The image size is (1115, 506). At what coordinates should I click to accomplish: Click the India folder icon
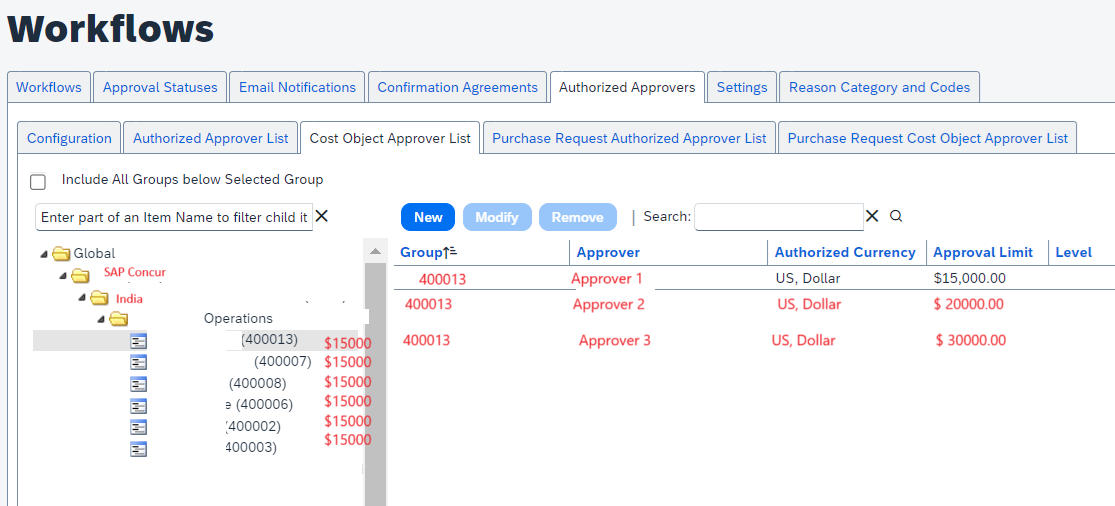[99, 297]
